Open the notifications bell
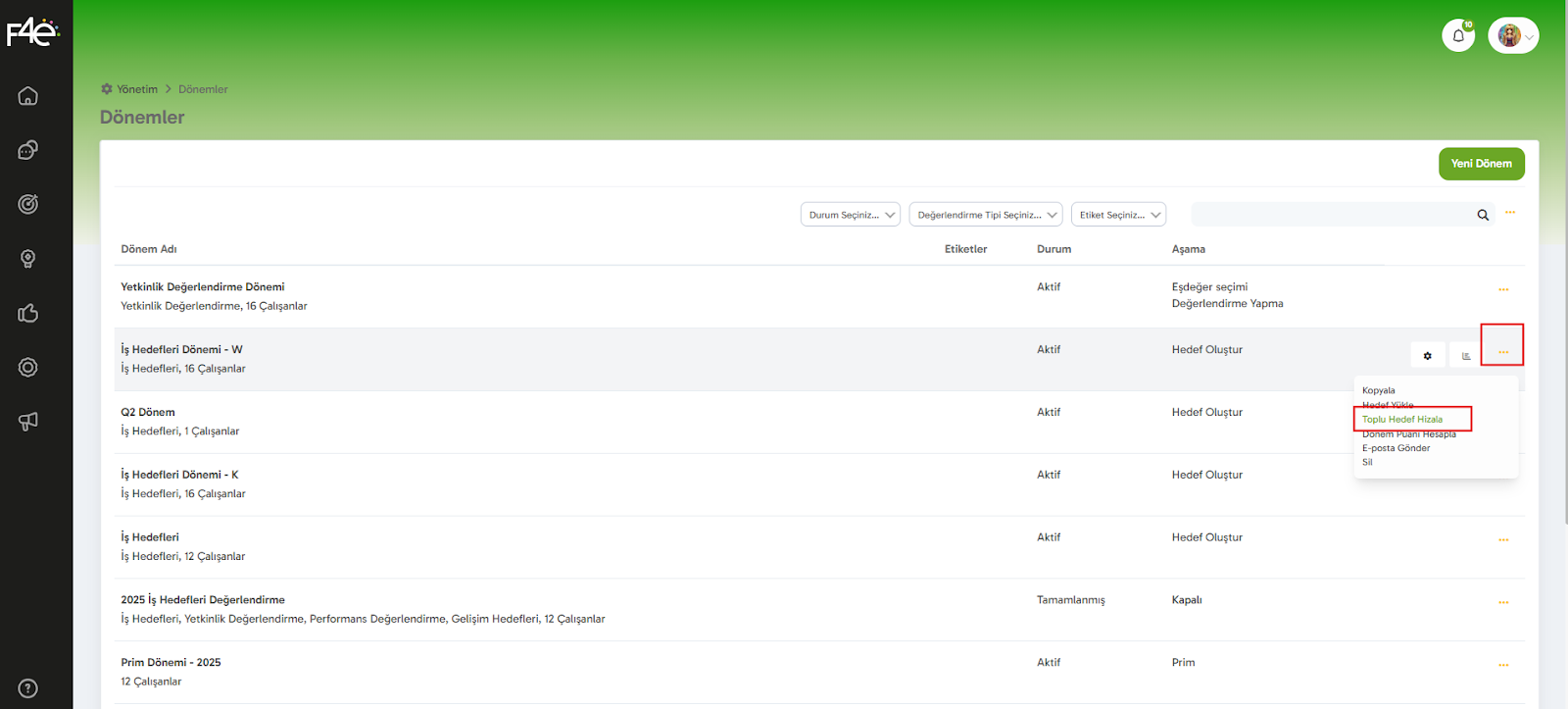Screen dimensions: 1568x709 tap(1458, 36)
